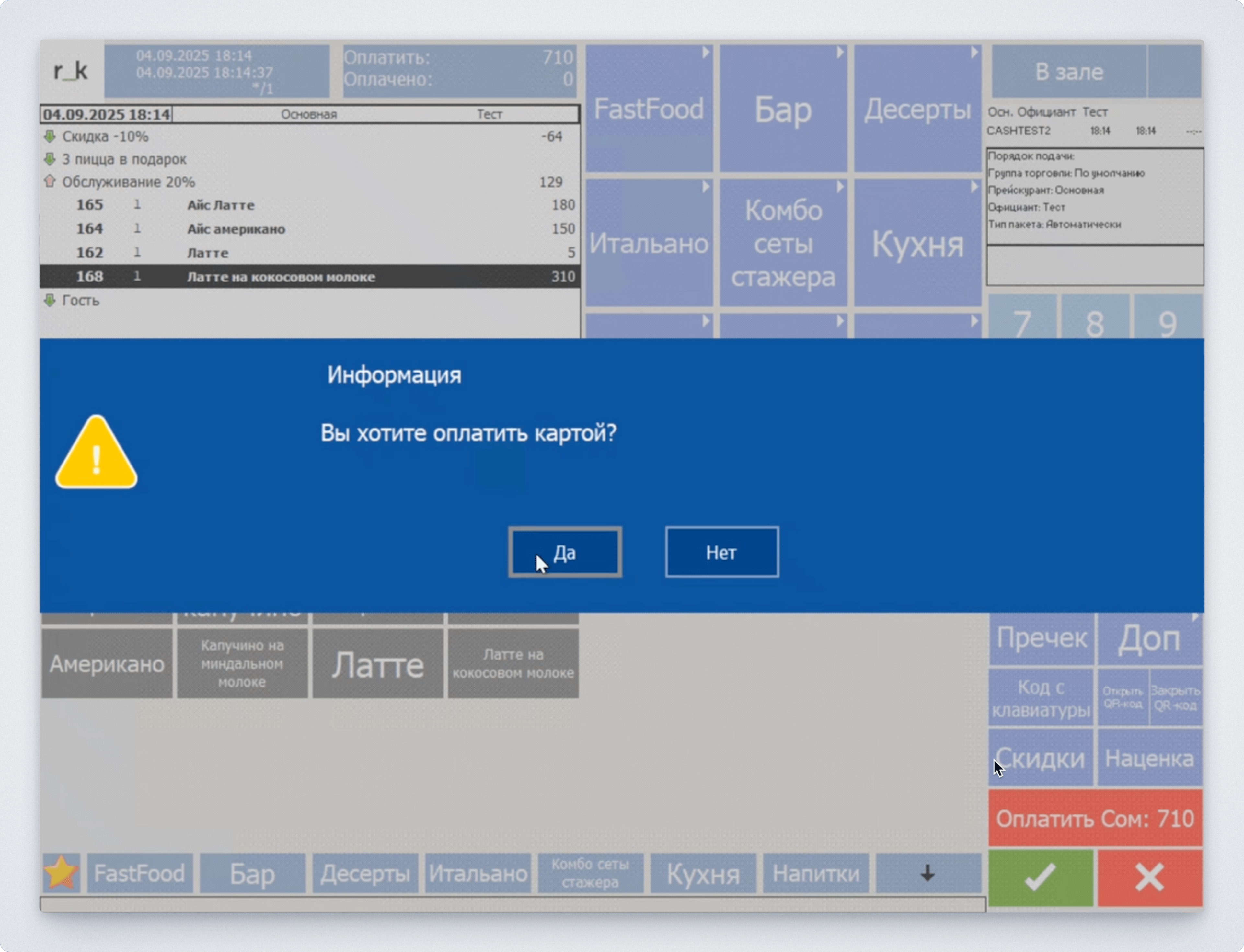Click the favorites star icon
This screenshot has height=952, width=1244.
(61, 873)
